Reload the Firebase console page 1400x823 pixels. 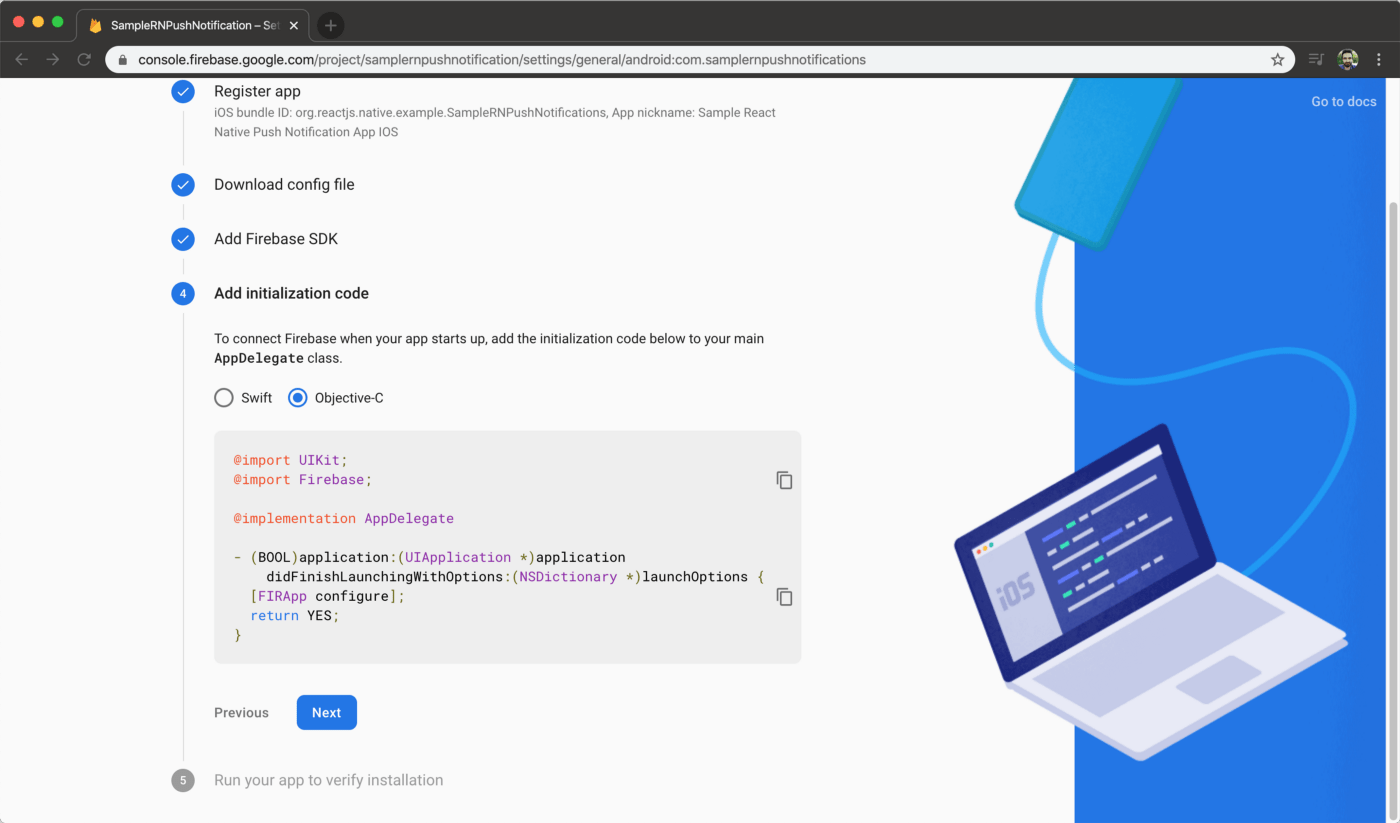coord(84,60)
